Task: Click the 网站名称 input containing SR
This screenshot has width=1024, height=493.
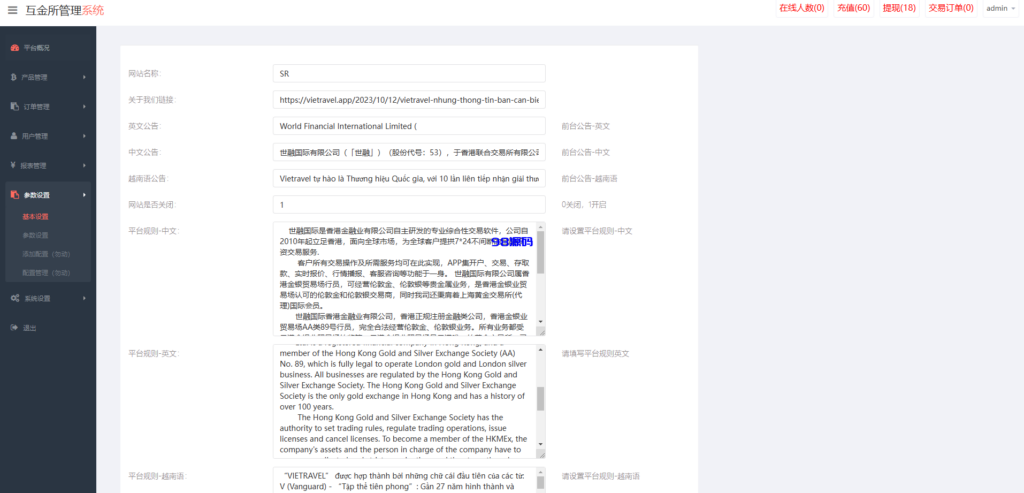Action: pyautogui.click(x=409, y=74)
